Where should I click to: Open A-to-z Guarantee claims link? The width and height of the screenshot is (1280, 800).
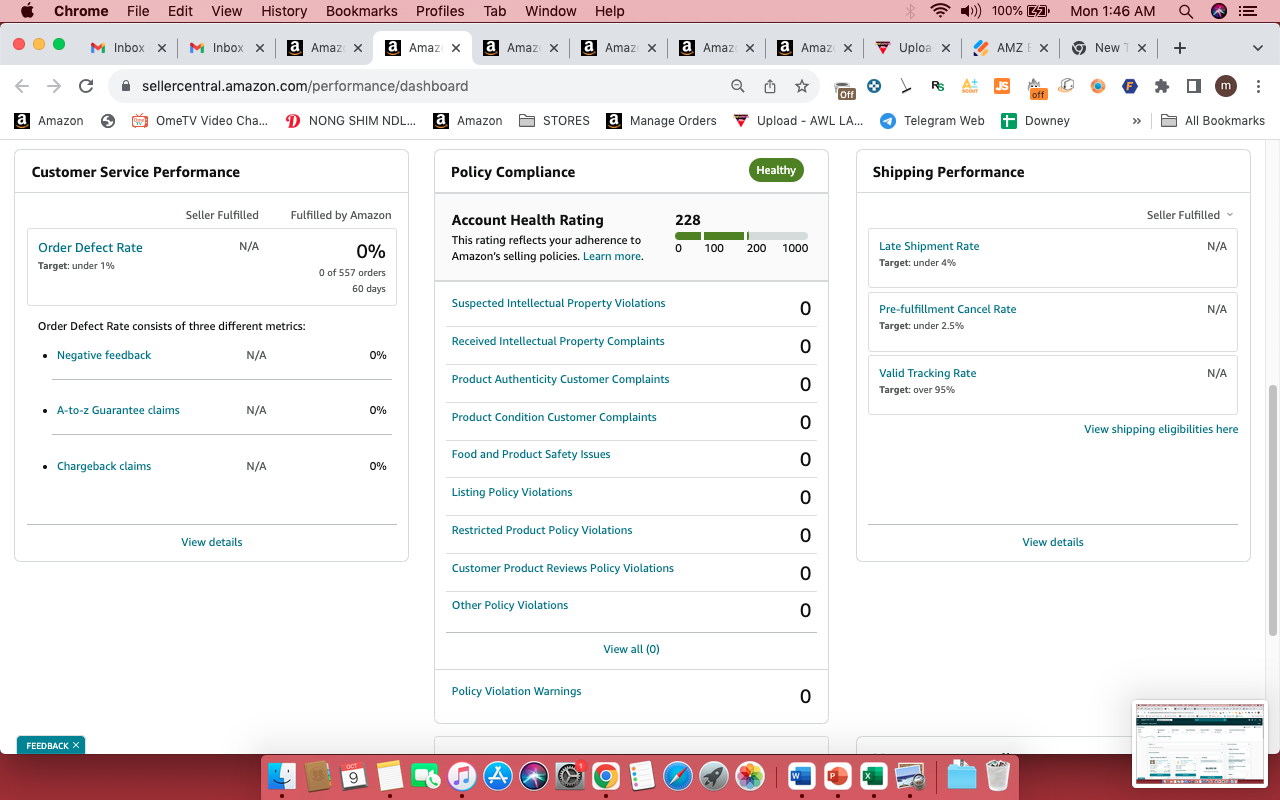[118, 410]
